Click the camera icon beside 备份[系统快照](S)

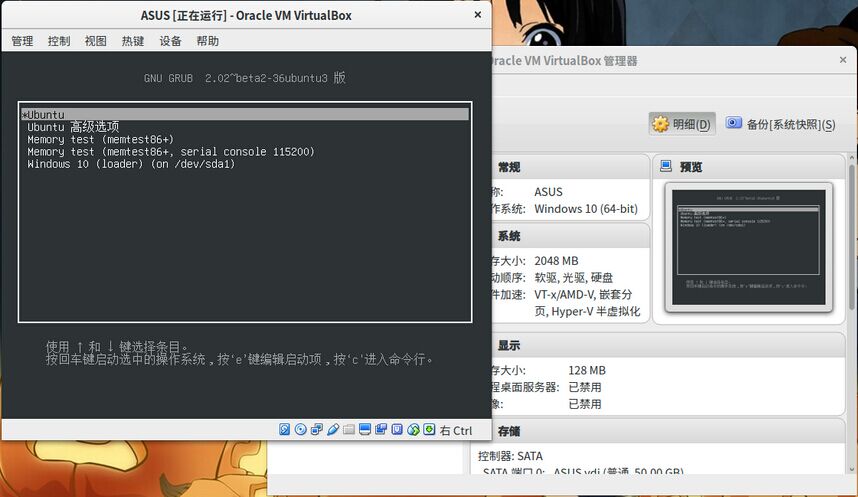pyautogui.click(x=734, y=123)
